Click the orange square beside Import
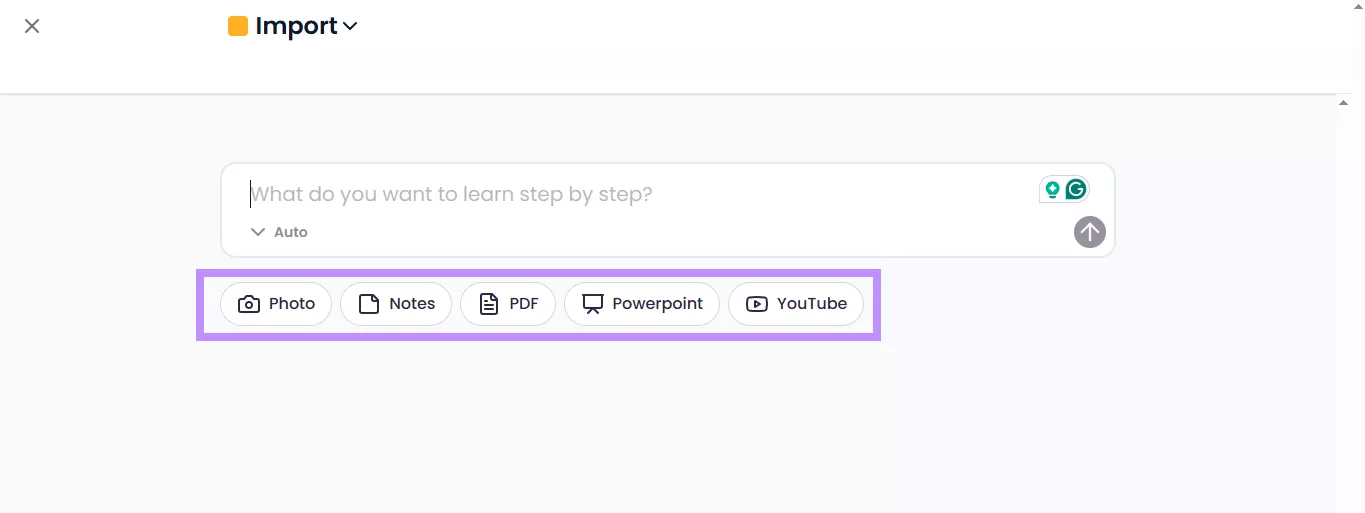 238,26
